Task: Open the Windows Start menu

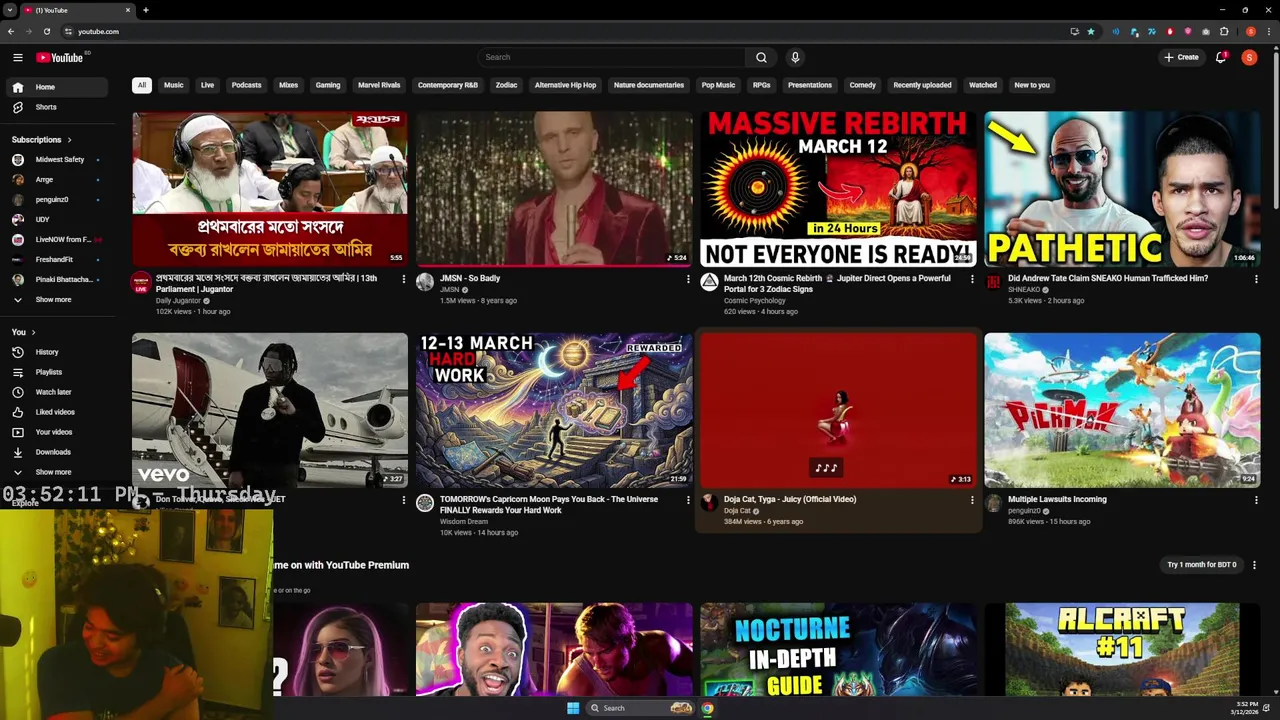Action: click(573, 708)
